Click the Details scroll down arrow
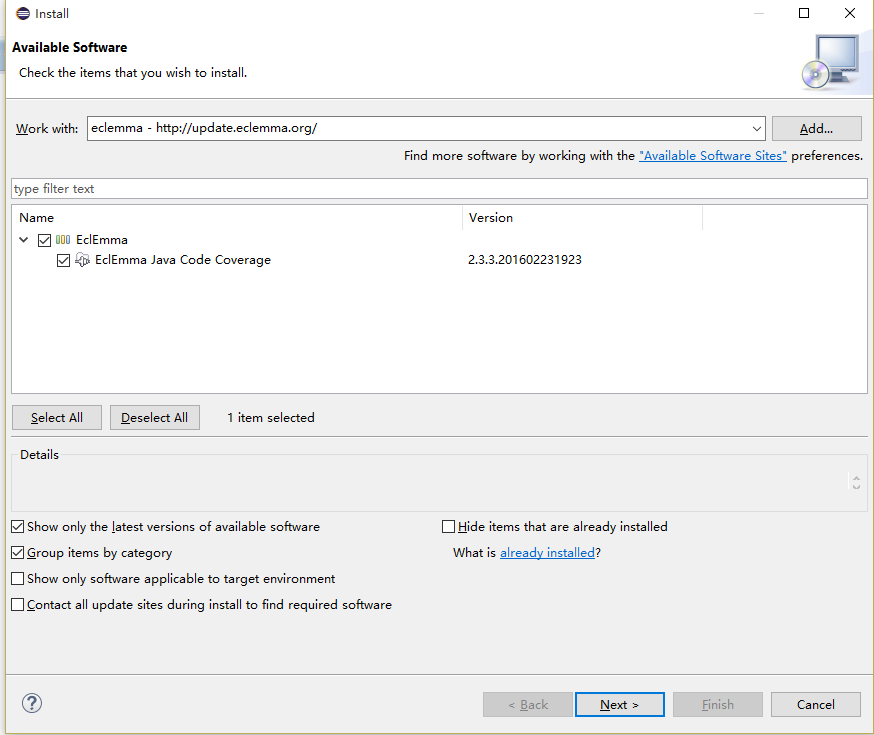 point(856,487)
